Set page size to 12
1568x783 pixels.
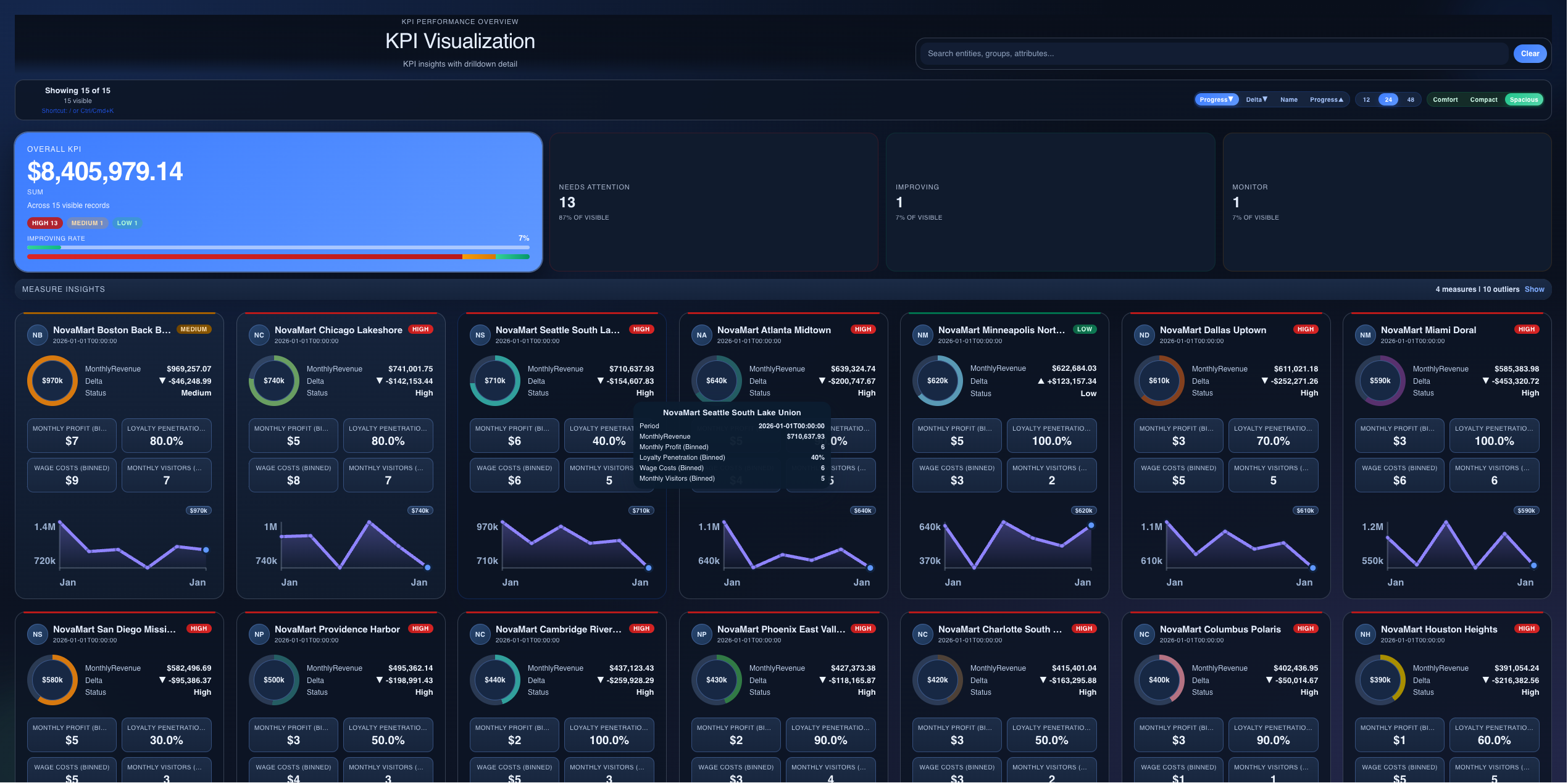coord(1367,99)
